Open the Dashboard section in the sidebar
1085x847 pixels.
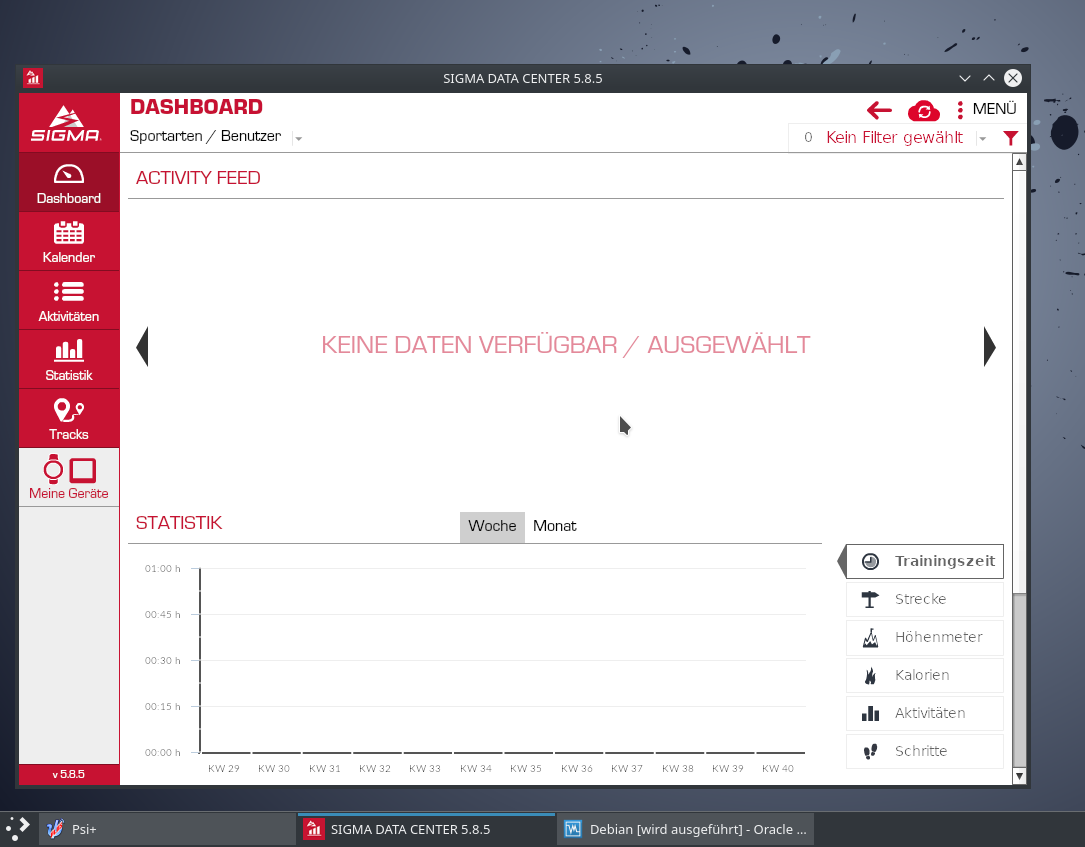[x=68, y=185]
